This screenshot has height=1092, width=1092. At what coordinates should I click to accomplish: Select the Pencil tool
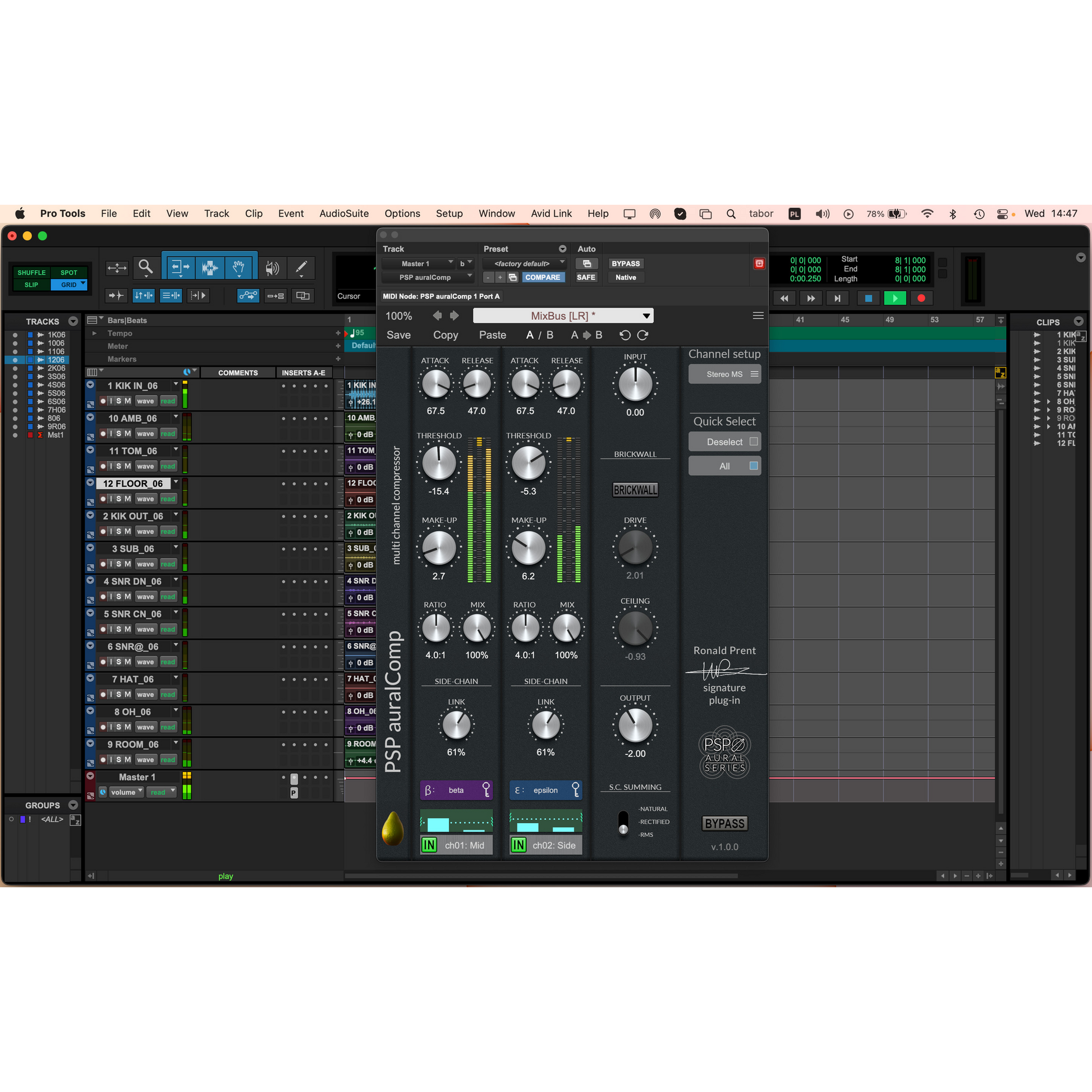point(301,267)
